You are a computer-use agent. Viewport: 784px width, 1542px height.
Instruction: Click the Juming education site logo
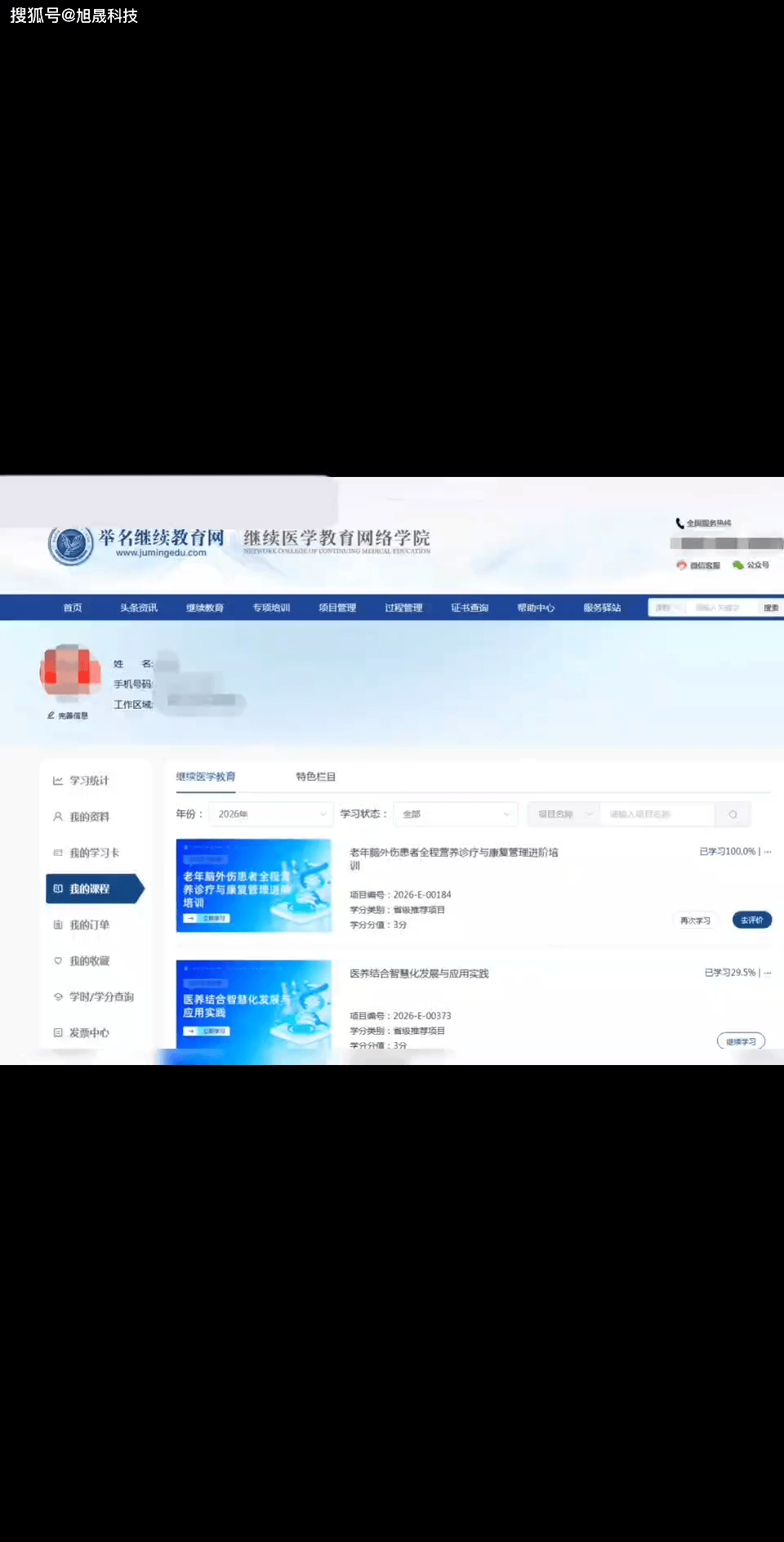[70, 545]
